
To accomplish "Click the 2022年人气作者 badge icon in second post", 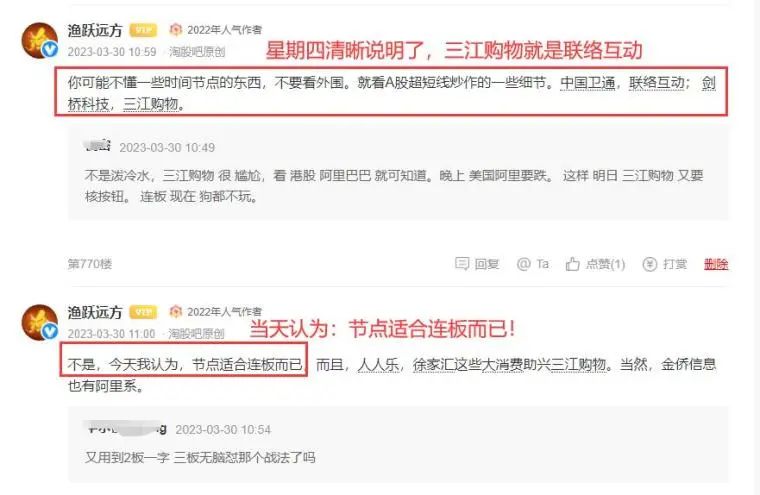I will (175, 312).
